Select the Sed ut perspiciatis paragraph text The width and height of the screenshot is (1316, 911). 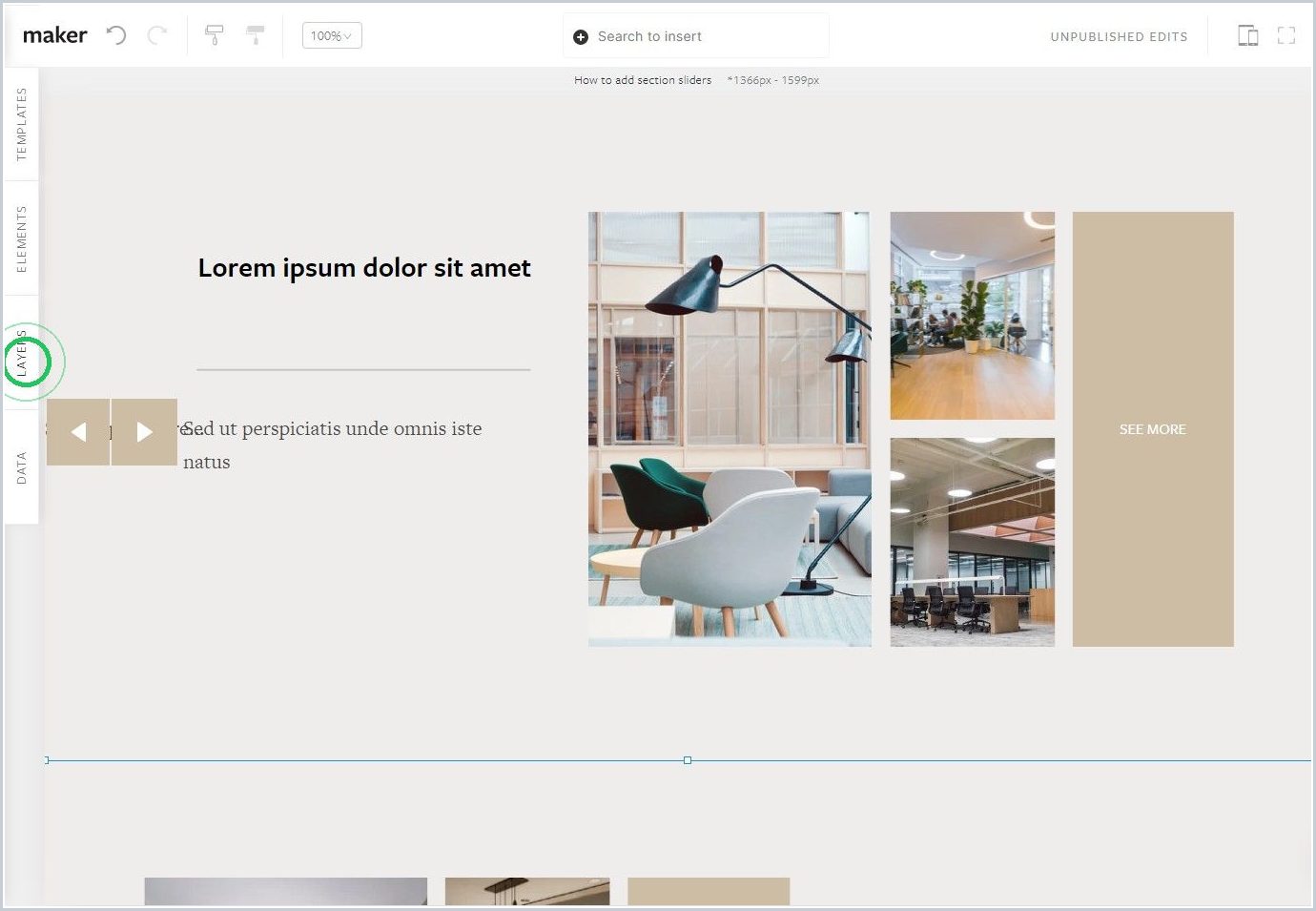(x=333, y=445)
